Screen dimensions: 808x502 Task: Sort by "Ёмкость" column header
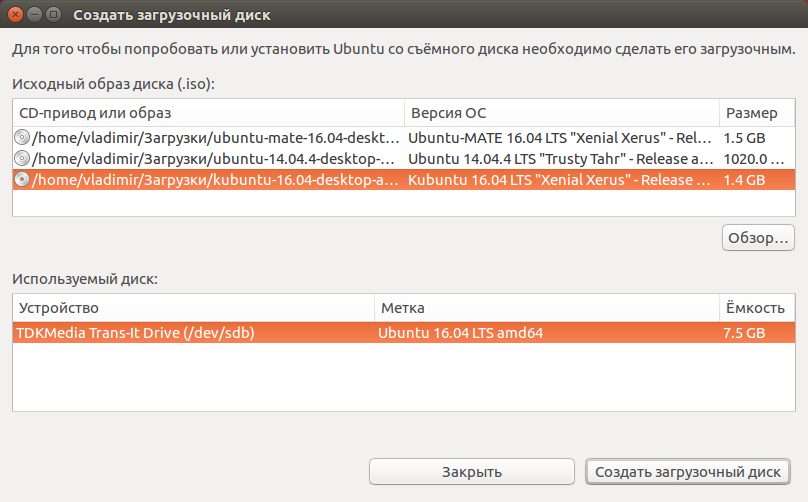757,308
